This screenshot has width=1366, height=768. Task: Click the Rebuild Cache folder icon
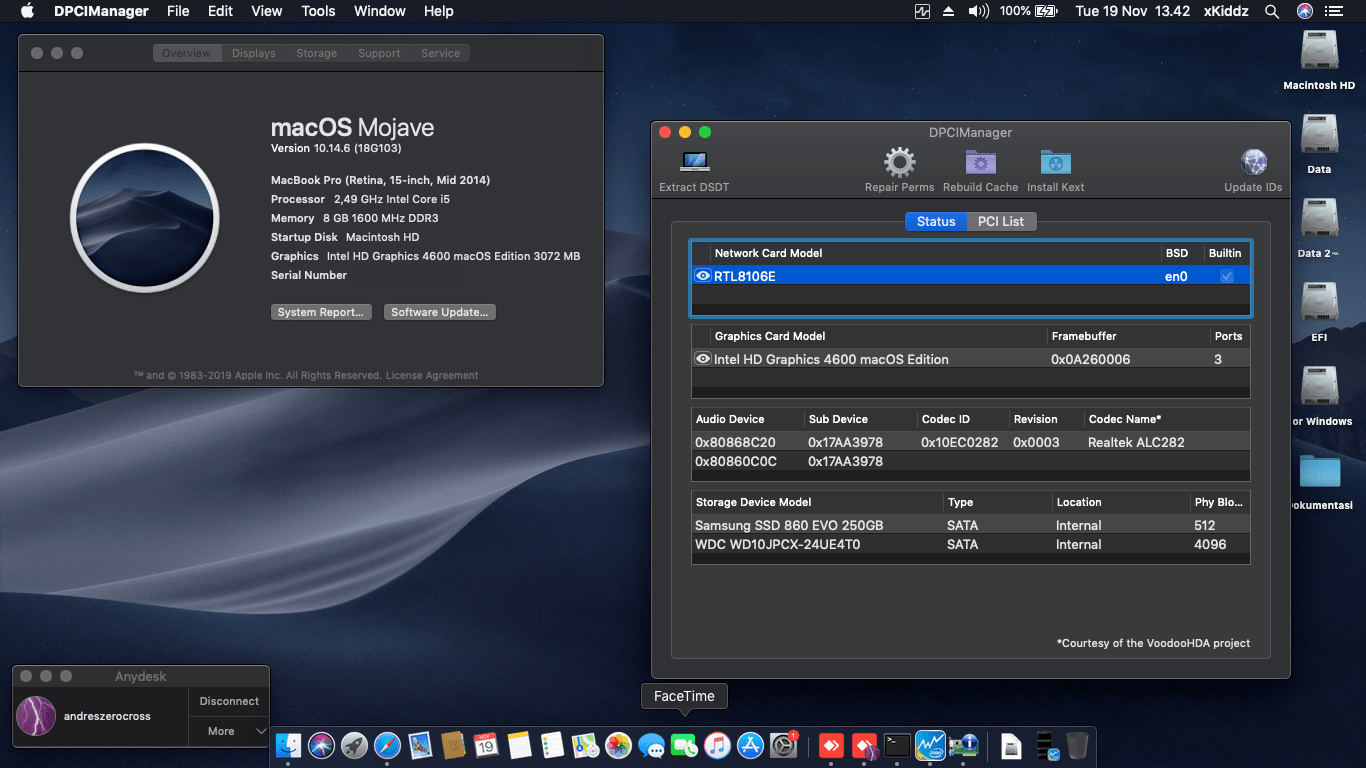[979, 163]
